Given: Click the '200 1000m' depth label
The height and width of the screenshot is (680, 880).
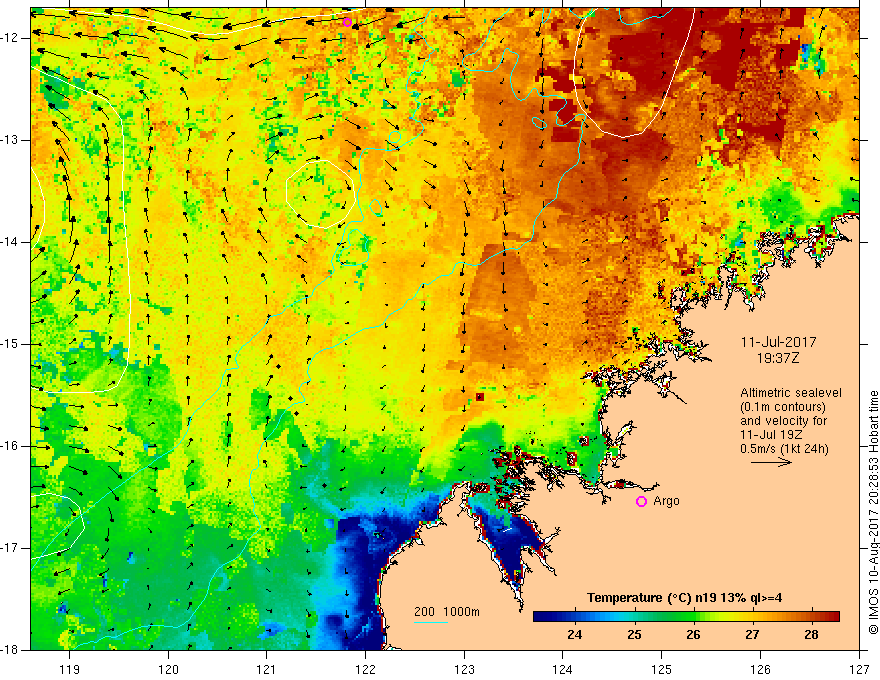Looking at the screenshot, I should pos(447,612).
